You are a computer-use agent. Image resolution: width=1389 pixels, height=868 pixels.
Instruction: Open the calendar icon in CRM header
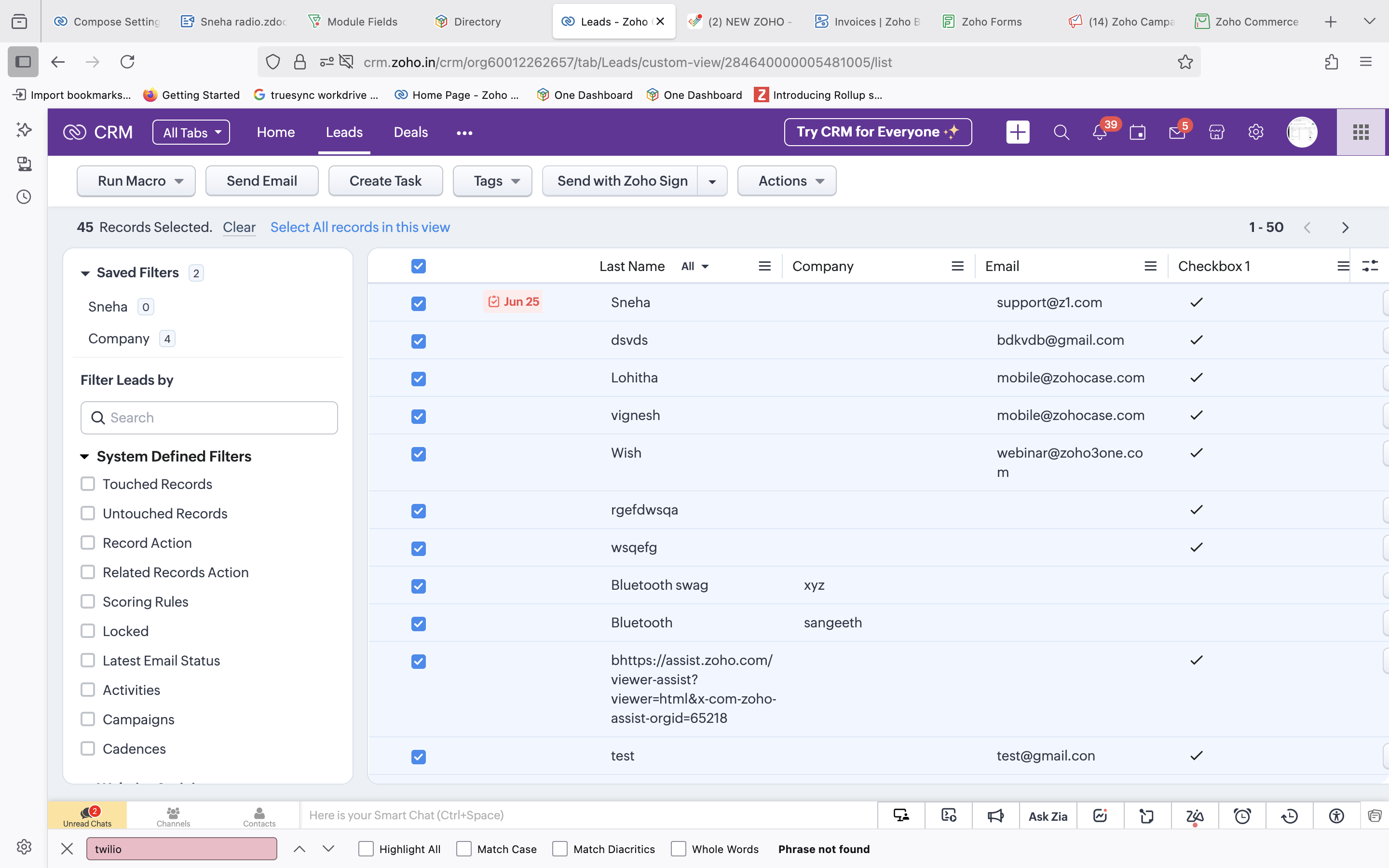pyautogui.click(x=1138, y=133)
